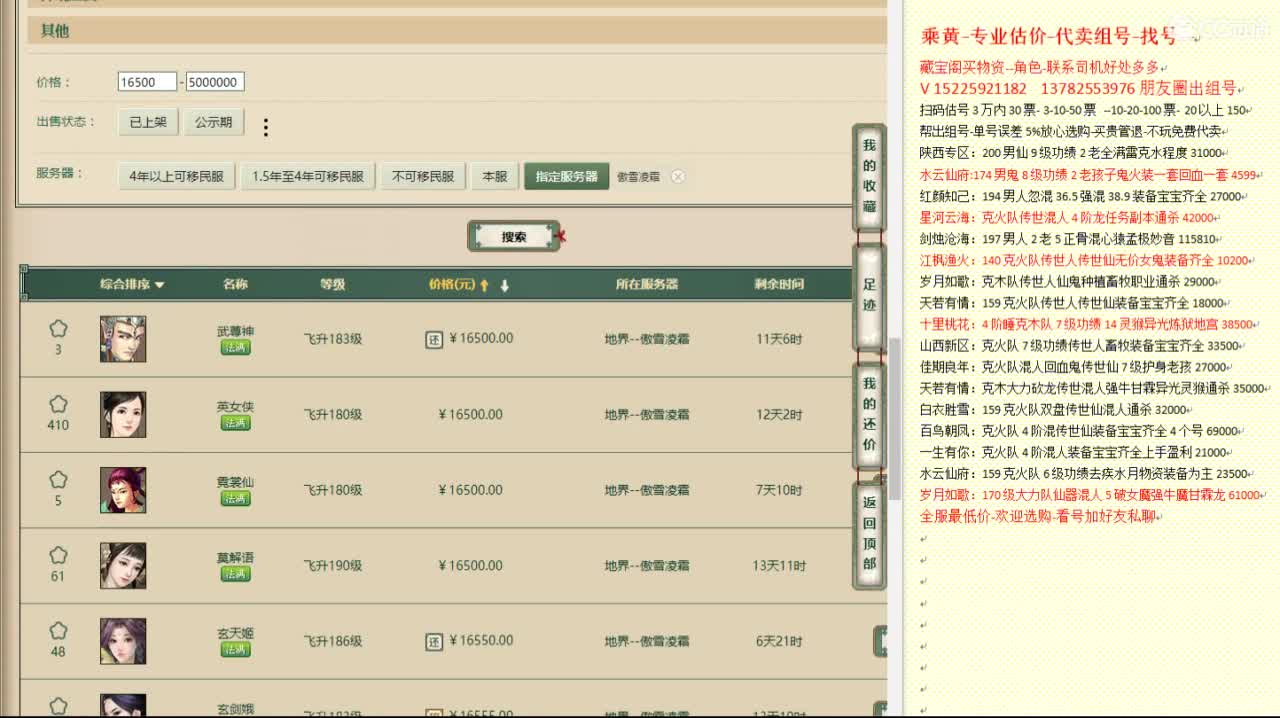Toggle the 公示期 sale status filter
The image size is (1280, 718).
[213, 122]
